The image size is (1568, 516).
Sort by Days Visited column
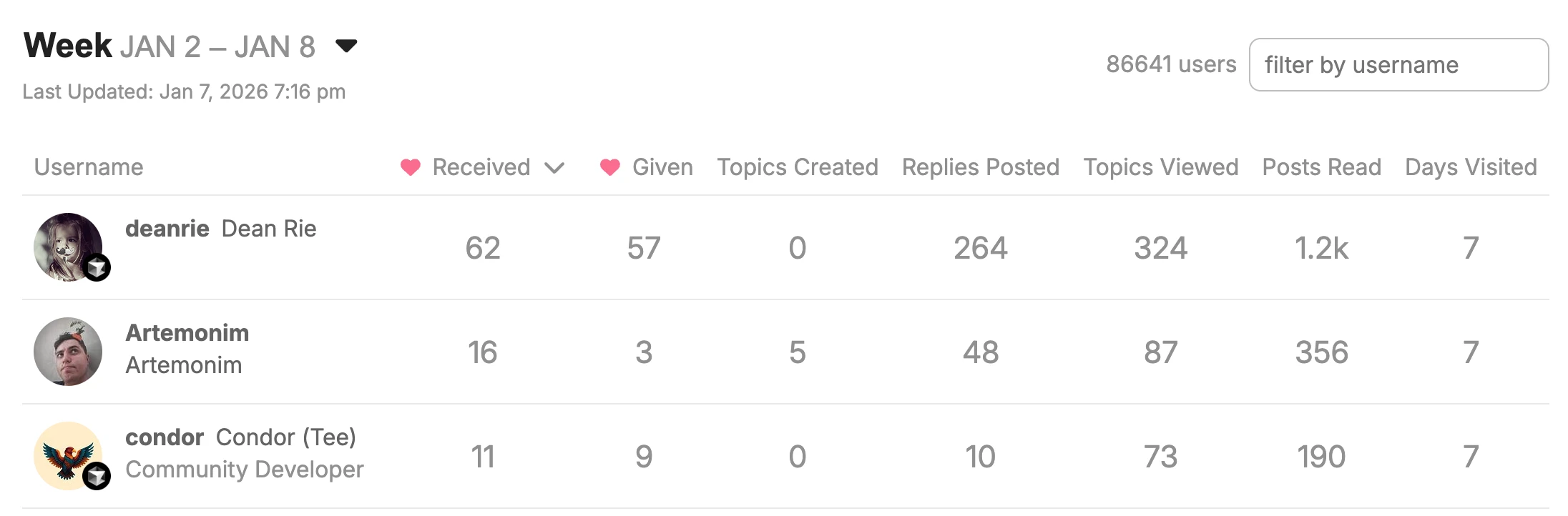pyautogui.click(x=1471, y=167)
